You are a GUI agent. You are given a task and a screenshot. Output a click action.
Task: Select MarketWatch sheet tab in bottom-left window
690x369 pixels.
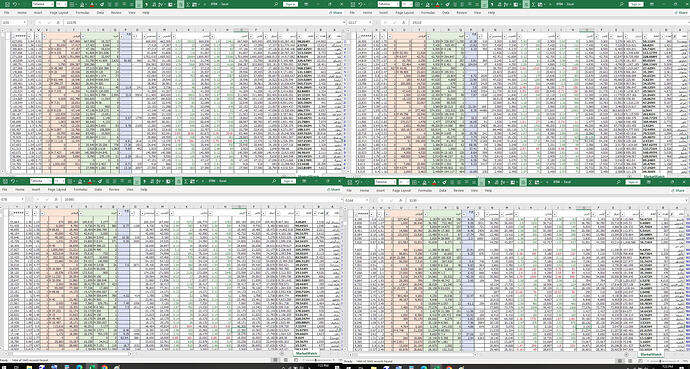tap(306, 354)
